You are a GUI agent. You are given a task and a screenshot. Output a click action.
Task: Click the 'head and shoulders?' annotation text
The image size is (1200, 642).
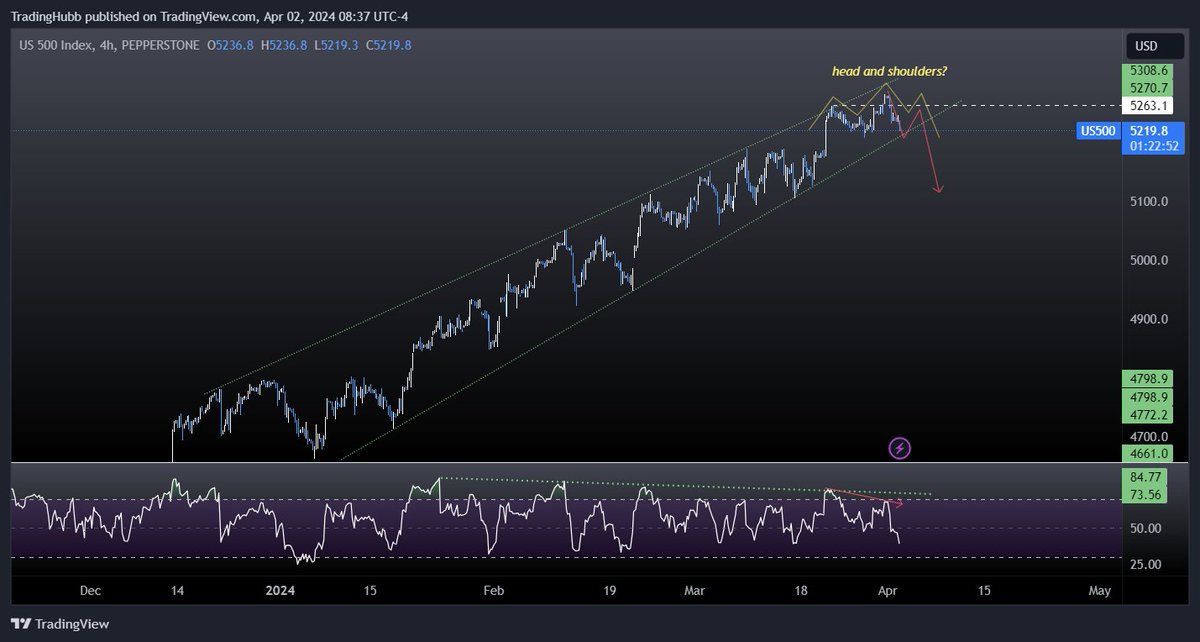[x=889, y=71]
